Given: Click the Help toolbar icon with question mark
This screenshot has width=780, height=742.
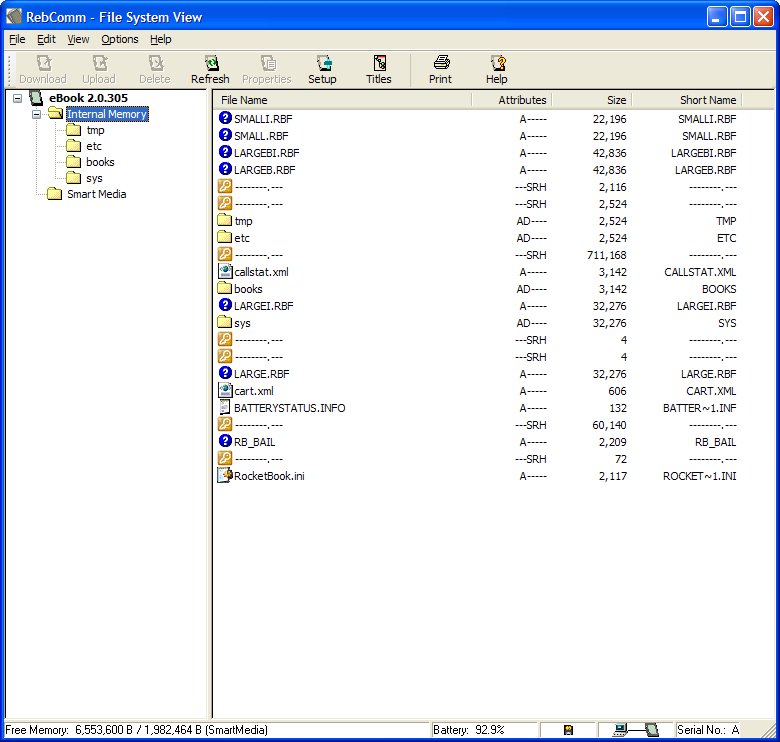Looking at the screenshot, I should (x=497, y=63).
